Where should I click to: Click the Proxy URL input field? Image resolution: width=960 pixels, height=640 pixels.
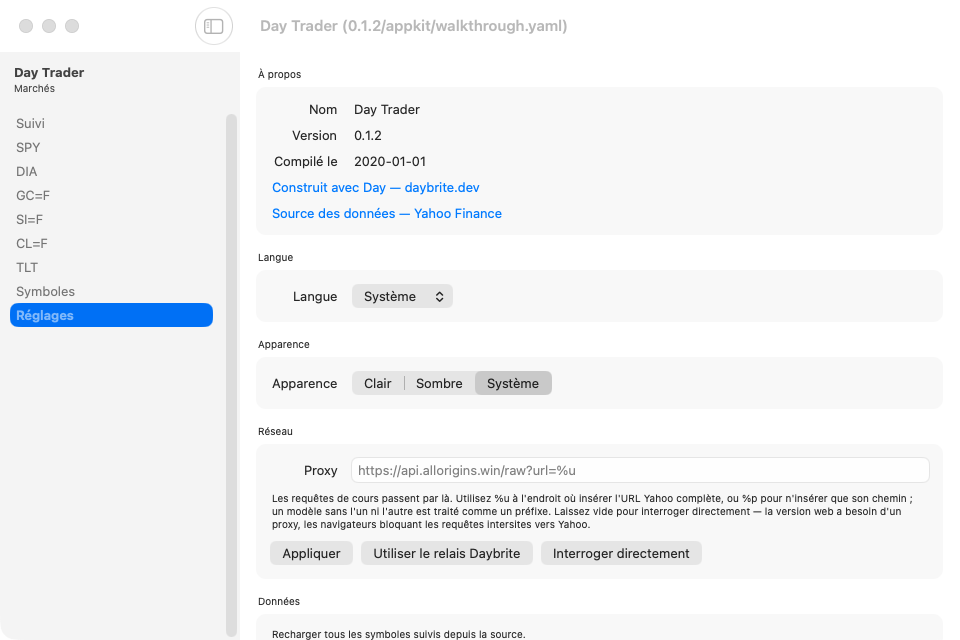tap(640, 470)
